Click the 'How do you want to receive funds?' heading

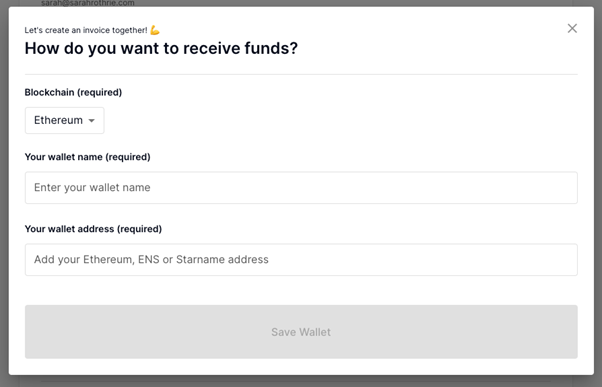pyautogui.click(x=161, y=48)
